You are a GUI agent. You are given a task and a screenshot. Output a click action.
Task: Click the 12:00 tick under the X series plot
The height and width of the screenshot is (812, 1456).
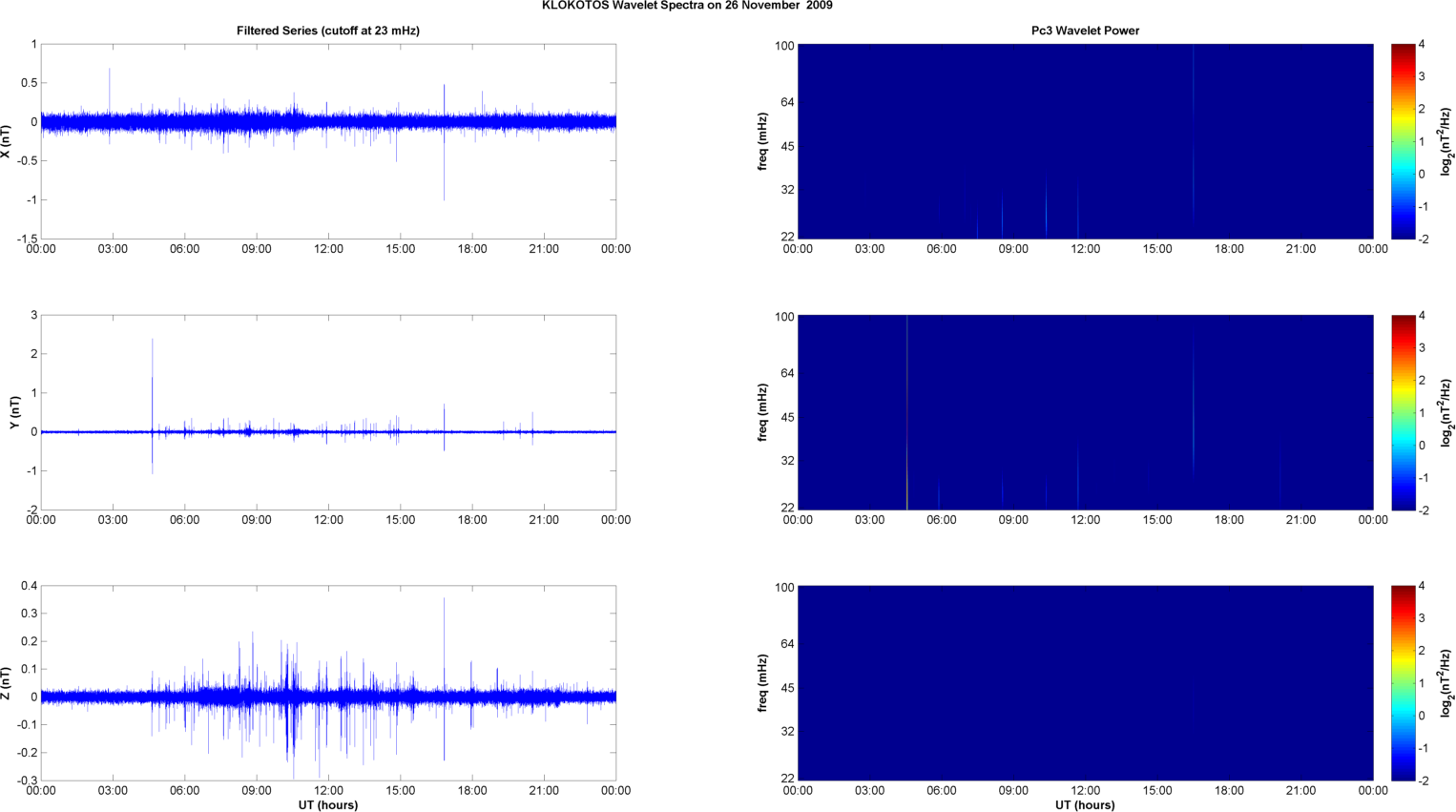point(328,249)
